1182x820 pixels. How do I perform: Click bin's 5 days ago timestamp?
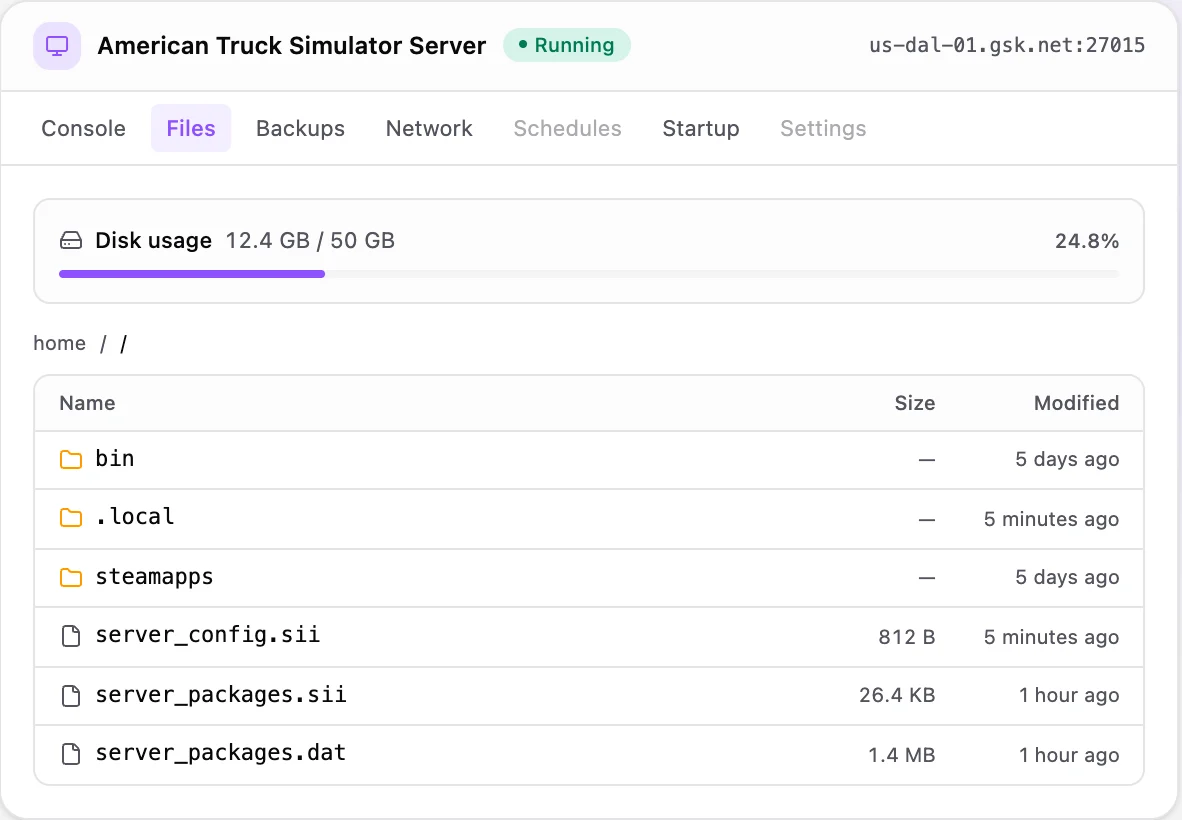(x=1067, y=460)
